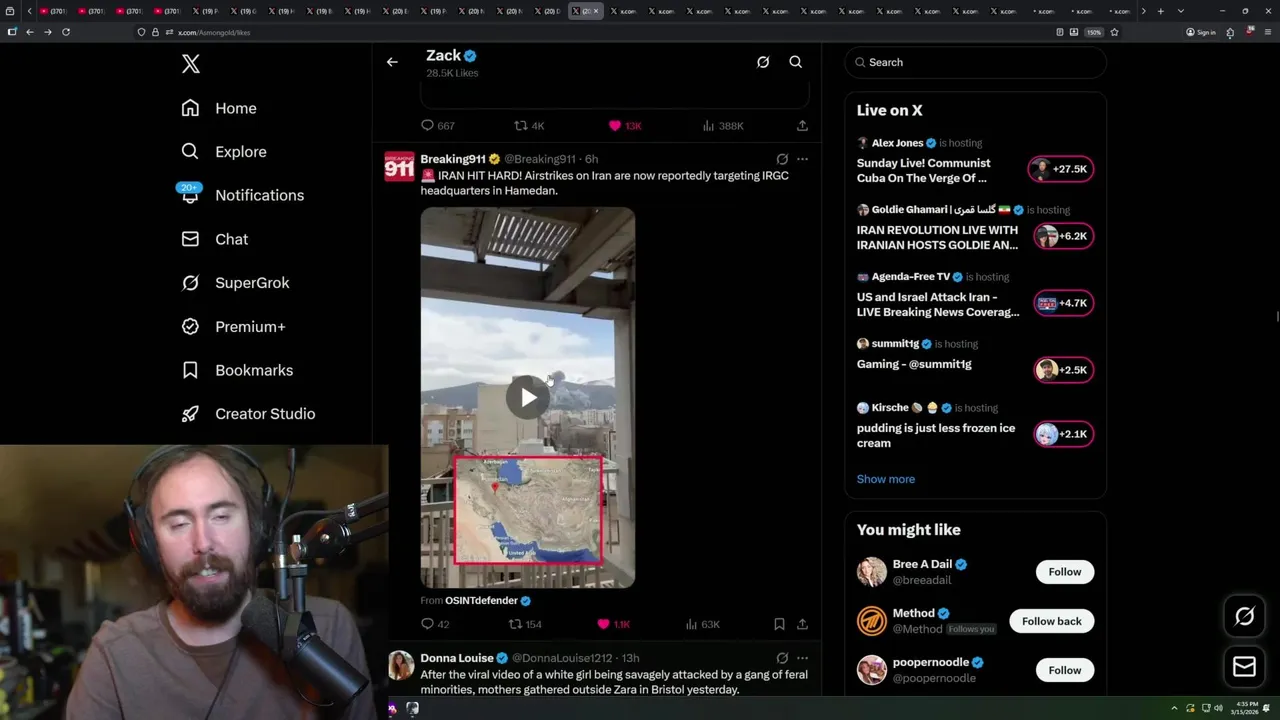Open the Donna Louise name link
This screenshot has height=720, width=1280.
(x=457, y=658)
